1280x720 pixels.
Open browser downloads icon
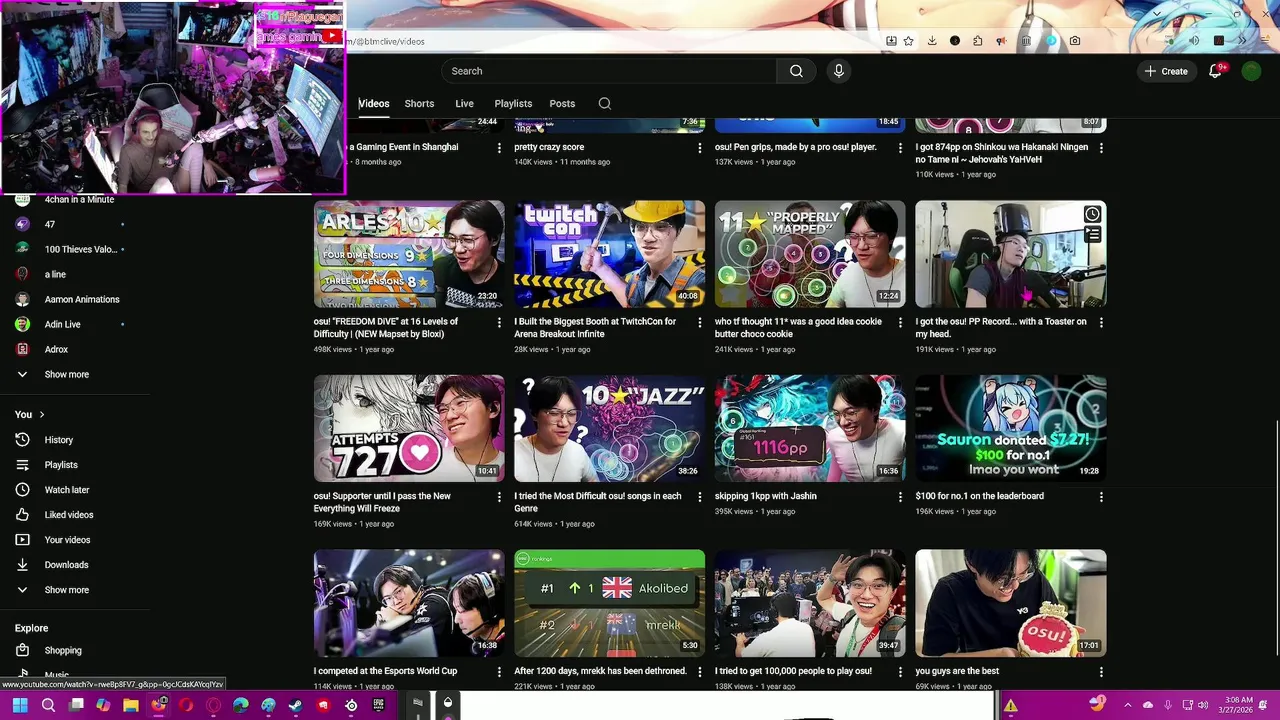pyautogui.click(x=932, y=41)
